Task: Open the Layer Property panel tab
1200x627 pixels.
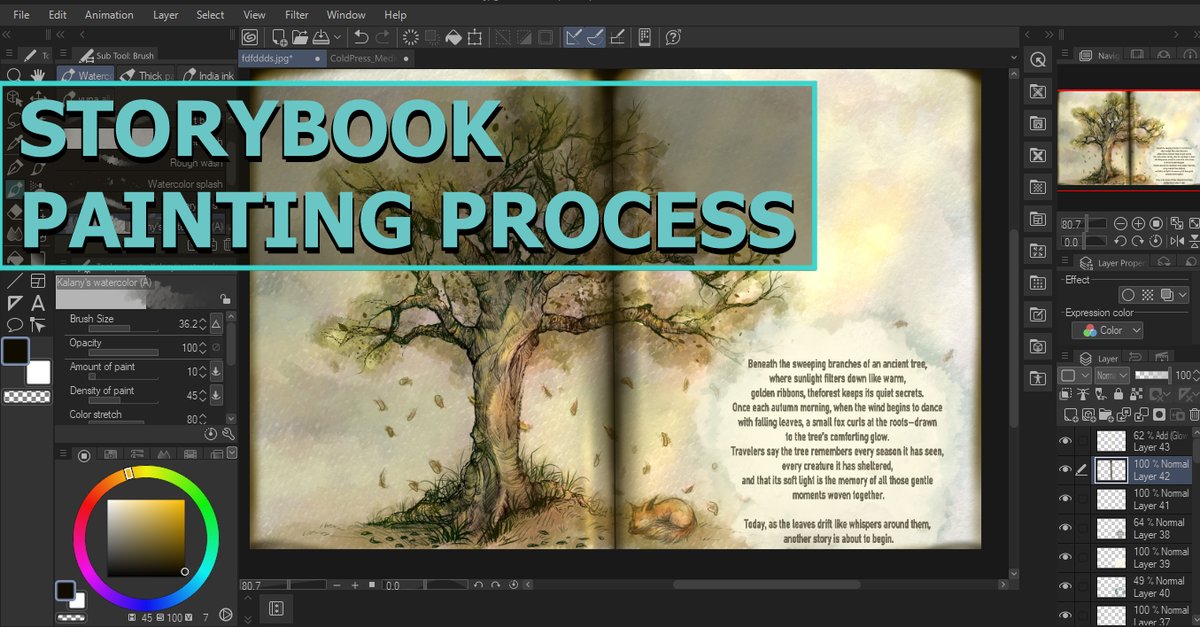Action: click(1113, 262)
